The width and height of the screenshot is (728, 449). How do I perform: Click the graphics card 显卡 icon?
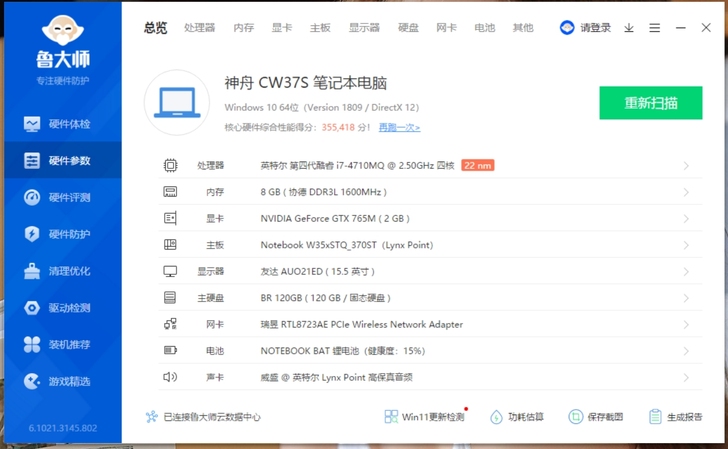point(170,218)
